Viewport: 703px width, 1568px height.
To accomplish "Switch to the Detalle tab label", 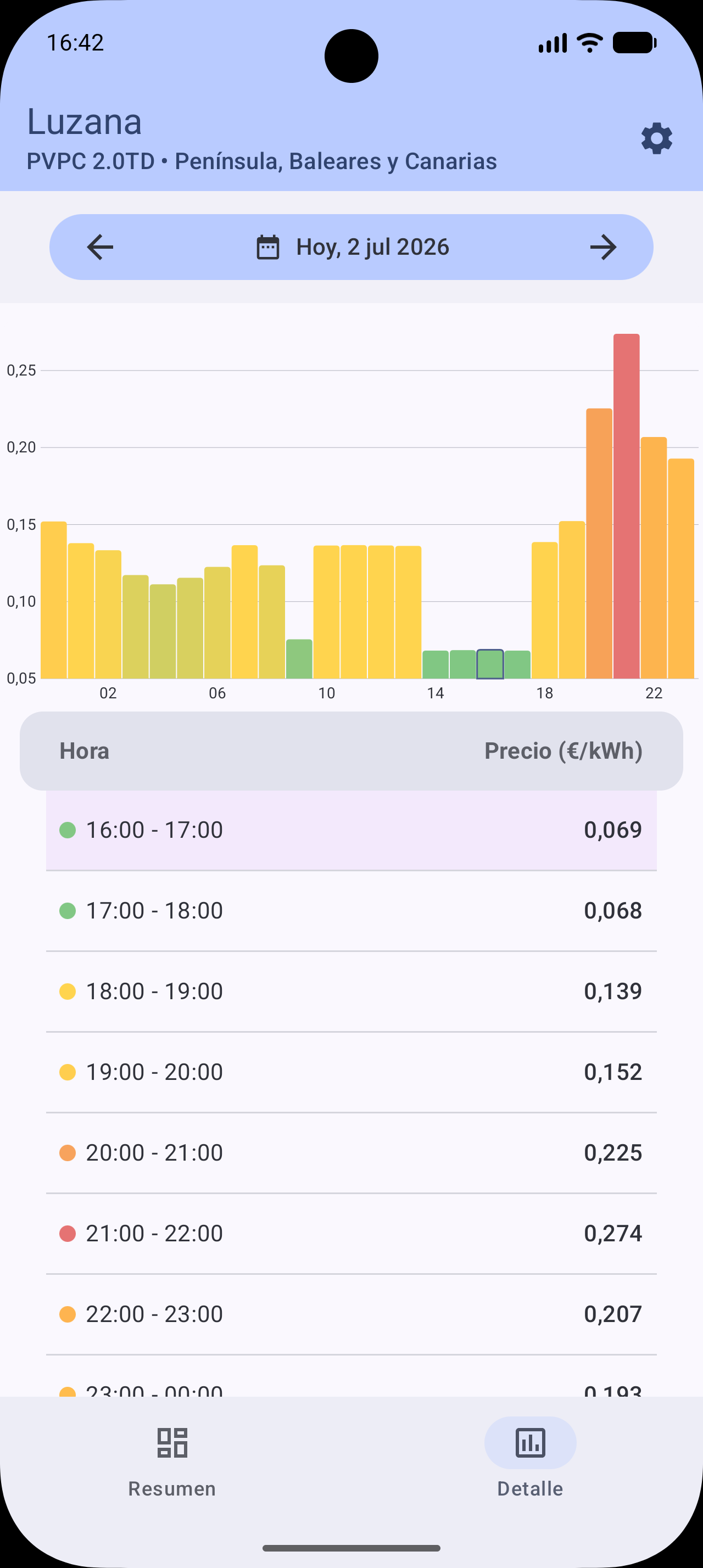I will [530, 1488].
